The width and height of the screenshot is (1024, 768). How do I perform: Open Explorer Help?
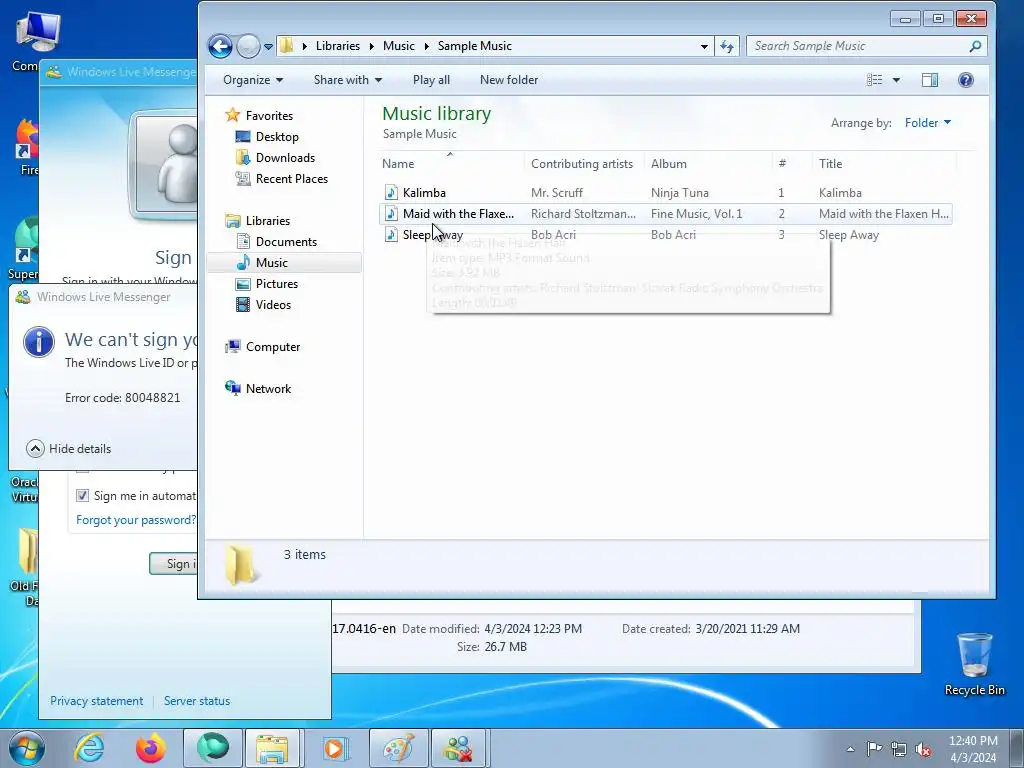coord(966,80)
